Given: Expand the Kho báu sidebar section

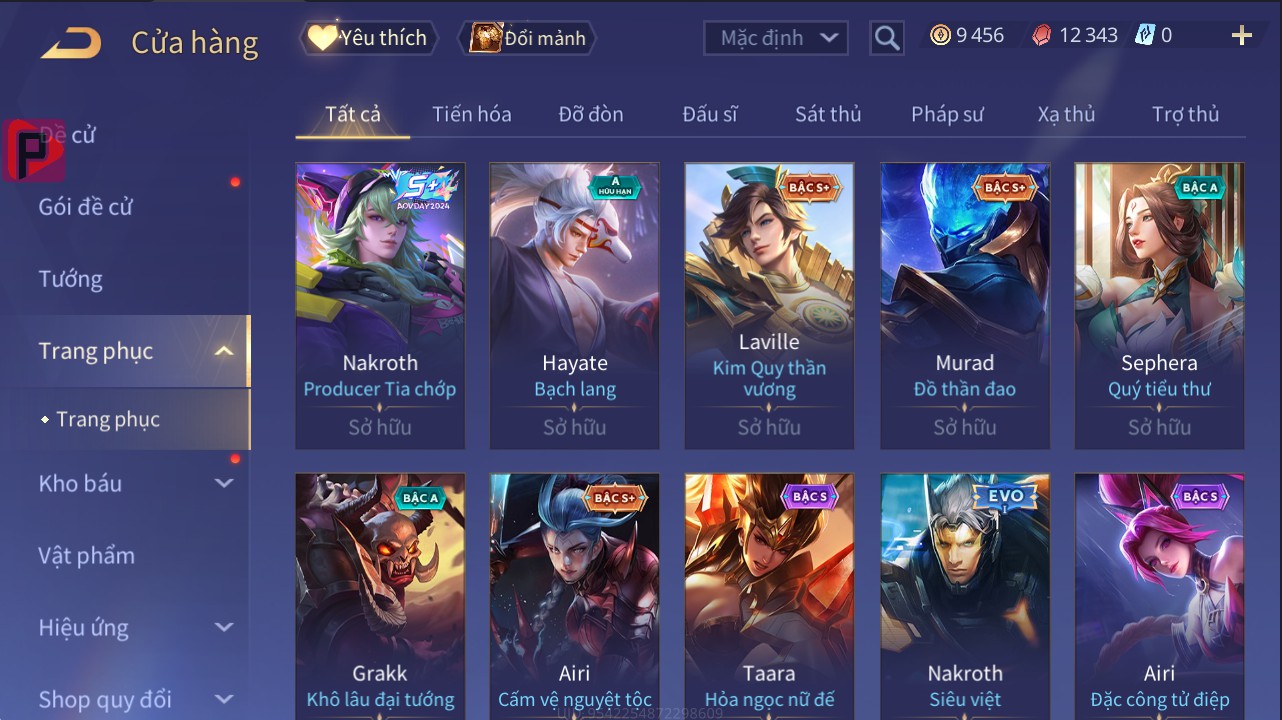Looking at the screenshot, I should coord(224,483).
